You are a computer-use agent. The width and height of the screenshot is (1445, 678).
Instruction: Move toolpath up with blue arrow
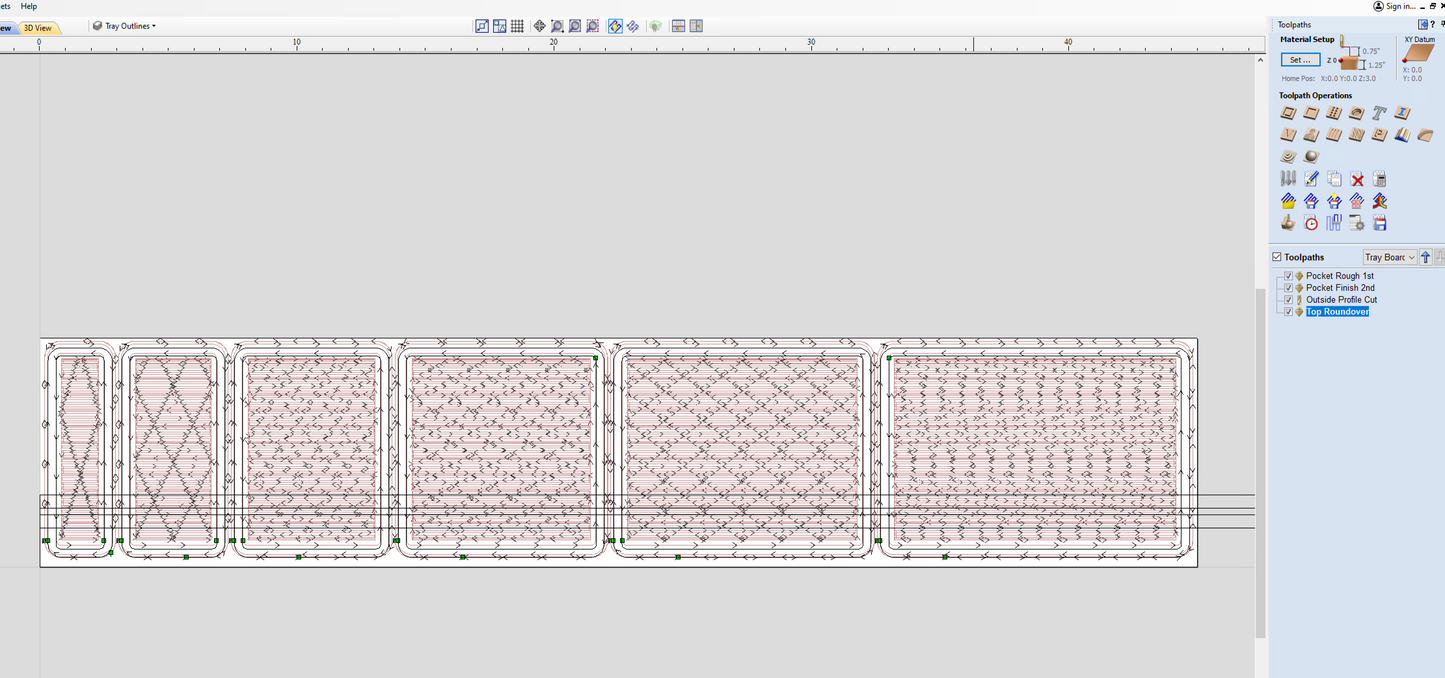tap(1426, 257)
